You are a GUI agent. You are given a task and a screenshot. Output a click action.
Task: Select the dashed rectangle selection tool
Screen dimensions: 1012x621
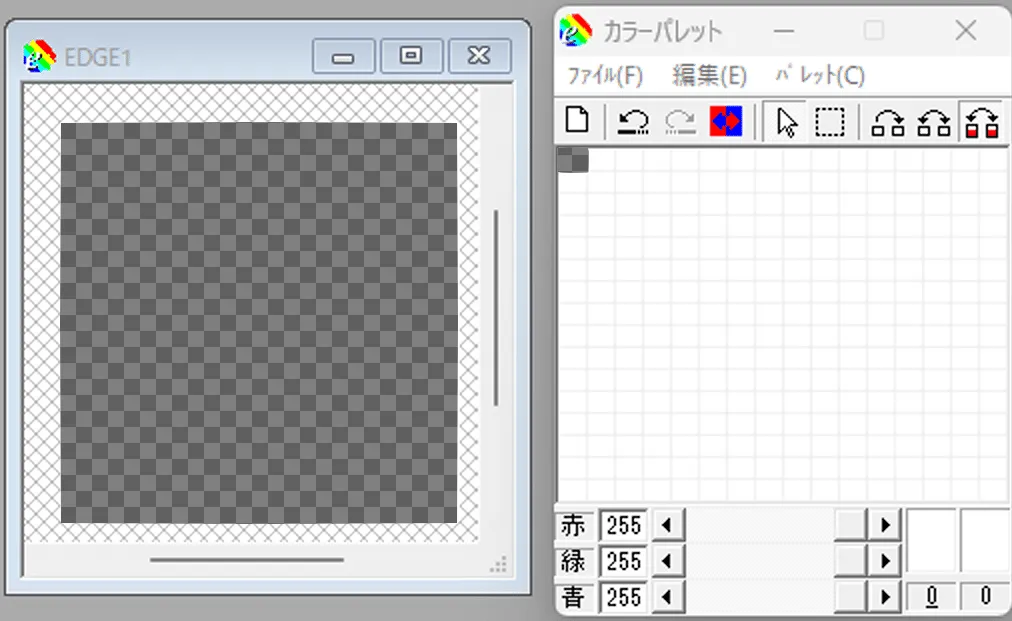[829, 121]
